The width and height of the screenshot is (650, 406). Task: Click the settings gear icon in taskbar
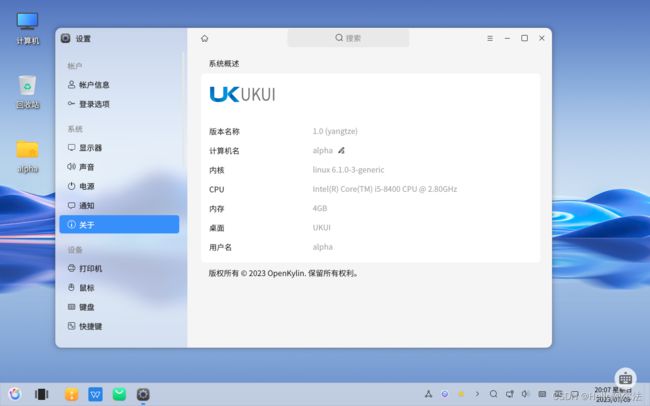click(143, 394)
